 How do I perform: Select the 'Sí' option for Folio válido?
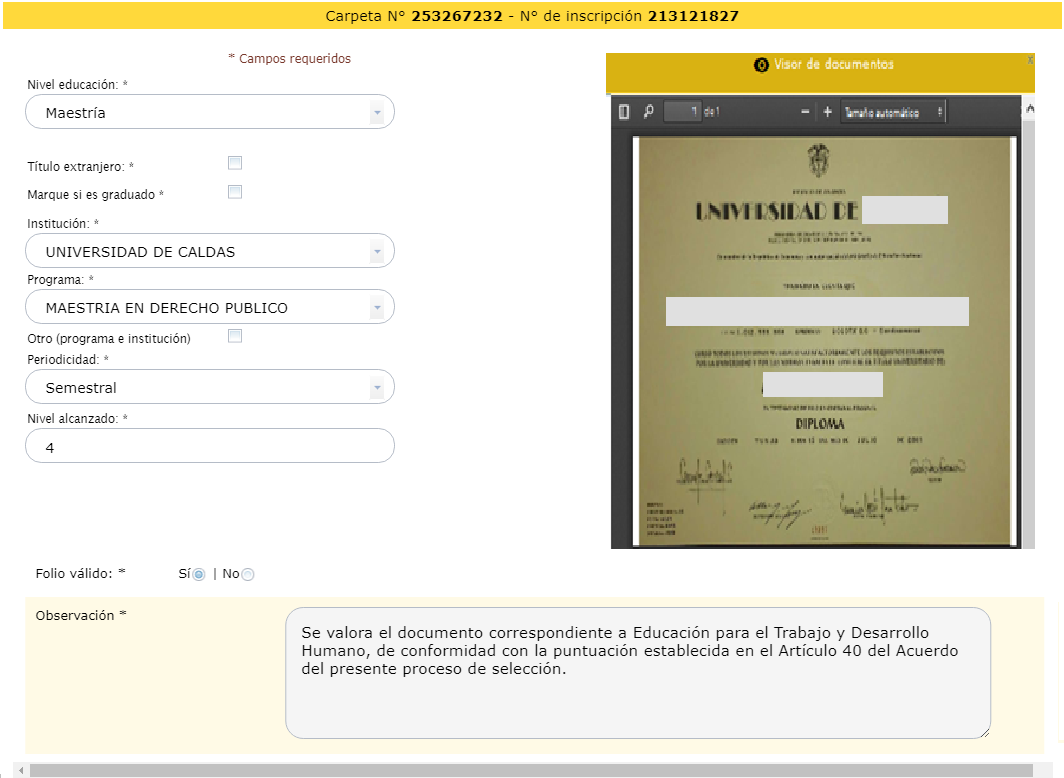199,575
